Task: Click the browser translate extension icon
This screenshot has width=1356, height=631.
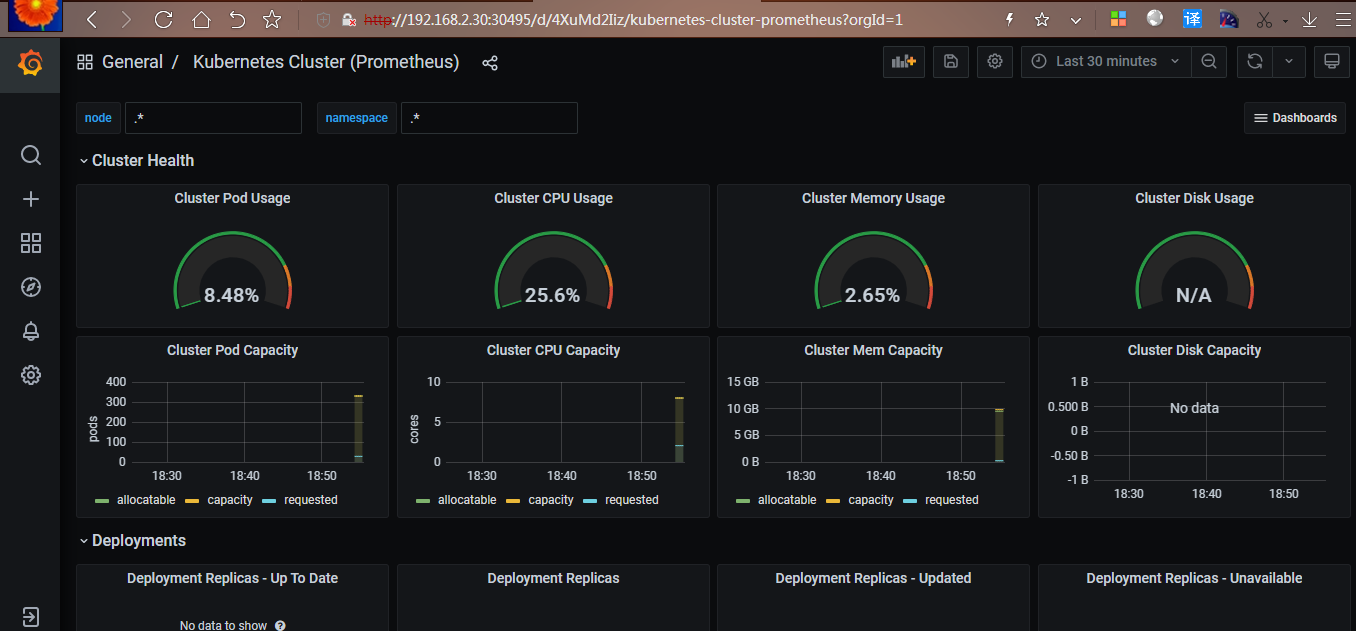Action: tap(1192, 19)
